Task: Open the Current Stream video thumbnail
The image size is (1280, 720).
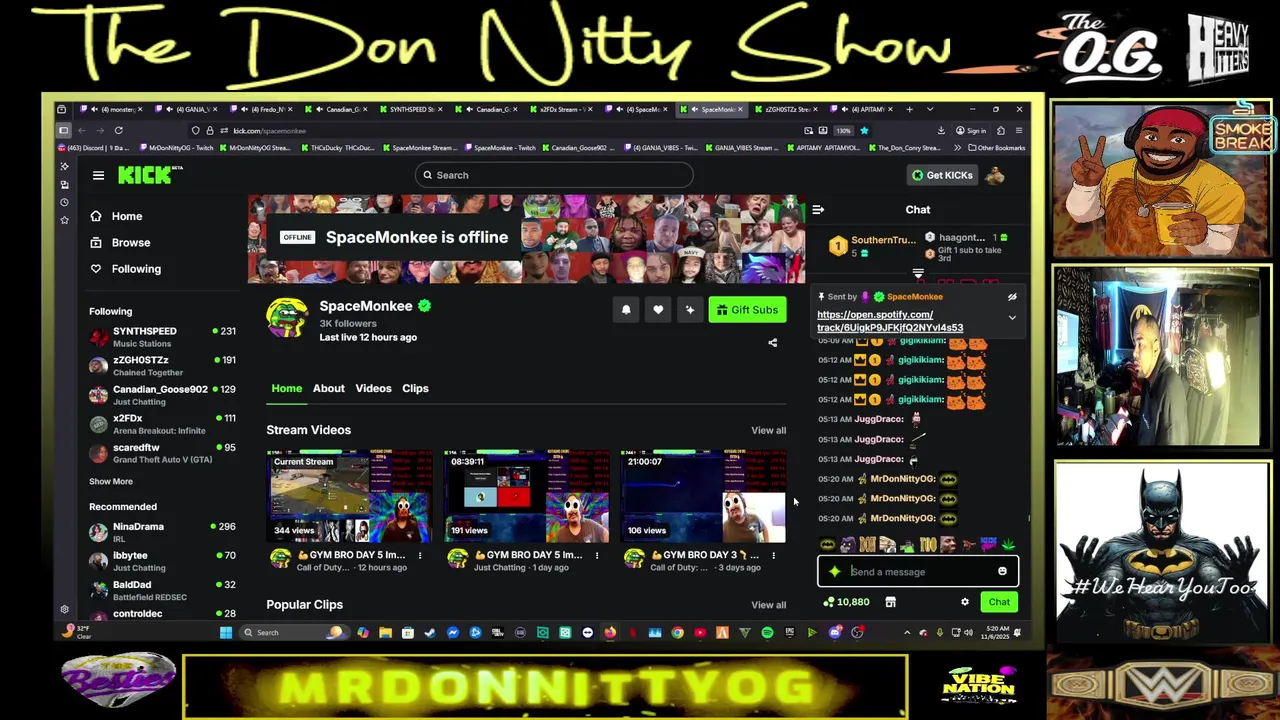Action: pos(349,496)
